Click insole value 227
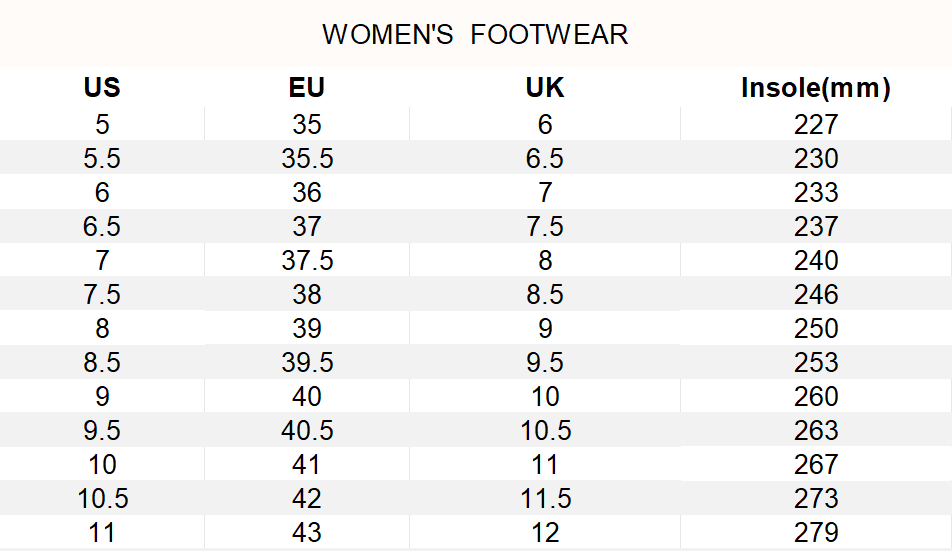952x551 pixels. coord(816,124)
